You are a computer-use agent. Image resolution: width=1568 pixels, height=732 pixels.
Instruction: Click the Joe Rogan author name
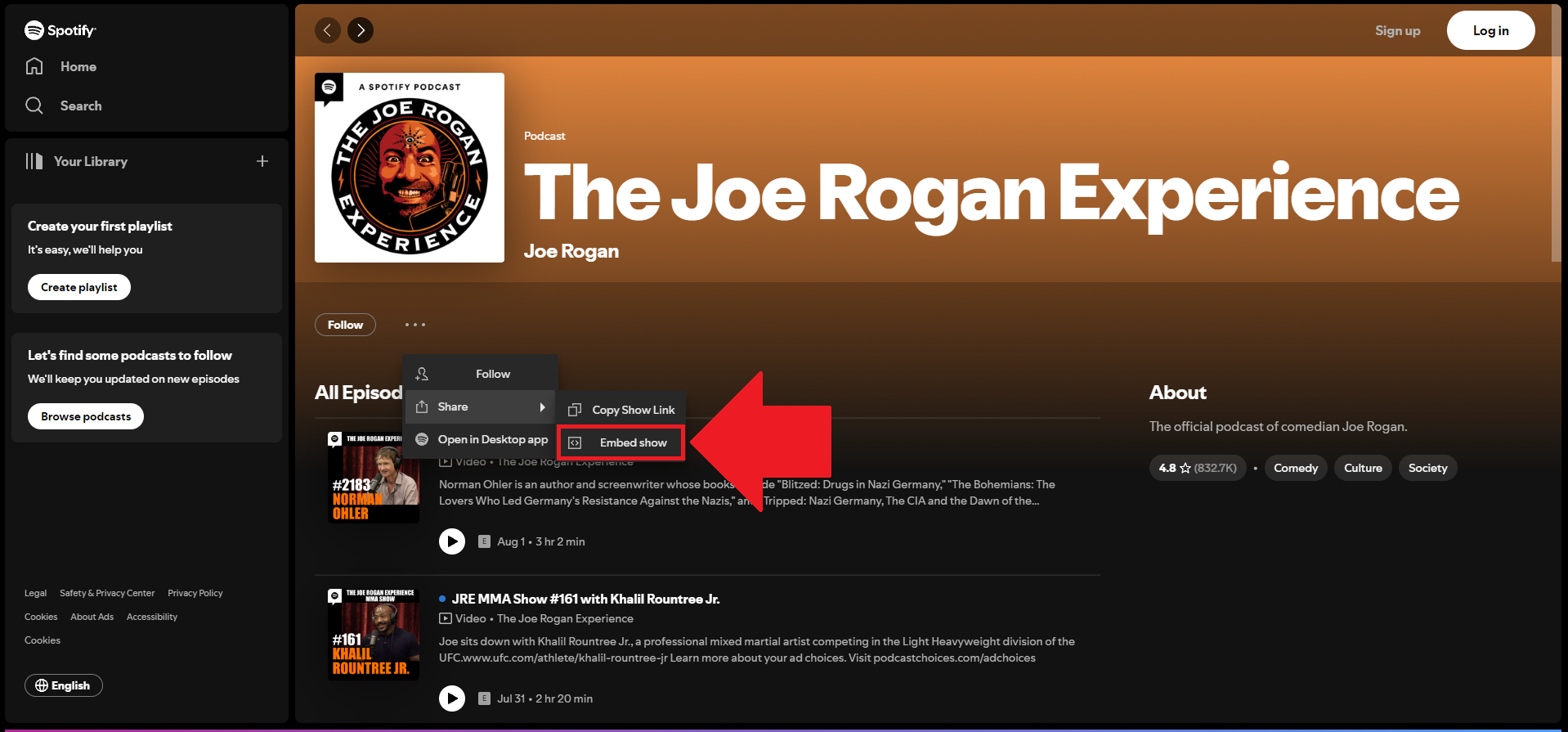coord(571,251)
